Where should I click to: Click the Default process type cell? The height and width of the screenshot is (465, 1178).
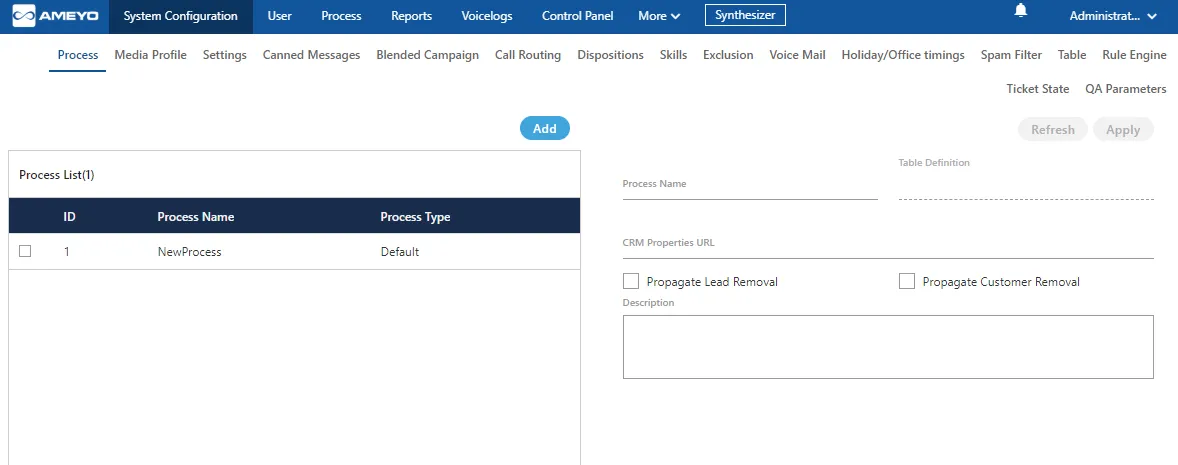pyautogui.click(x=400, y=252)
